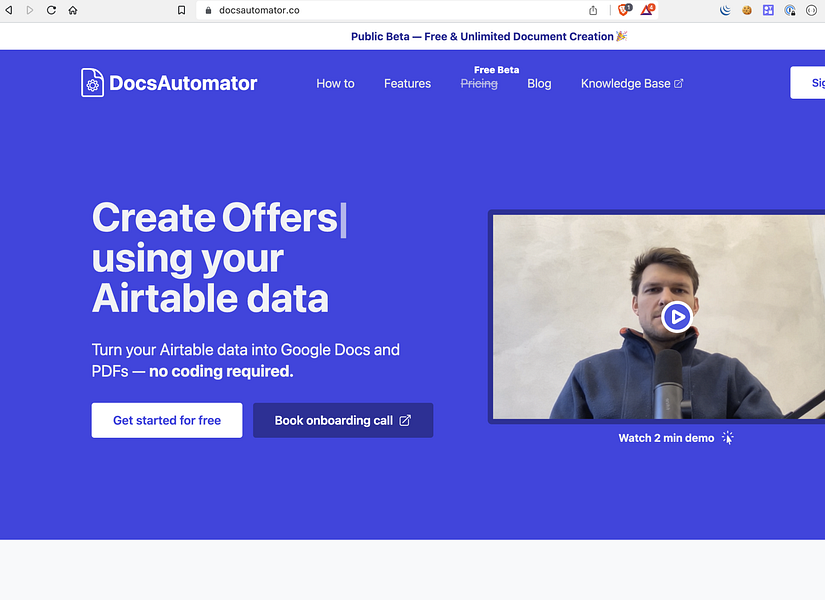This screenshot has height=600, width=825.
Task: Click the DocsAutomator logo icon
Action: 92,83
